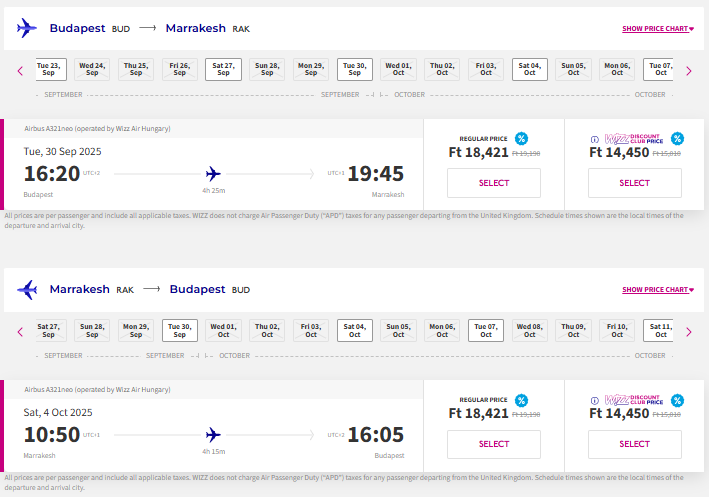Expand the outbound Show Price Chart
This screenshot has width=709, height=497.
(658, 28)
